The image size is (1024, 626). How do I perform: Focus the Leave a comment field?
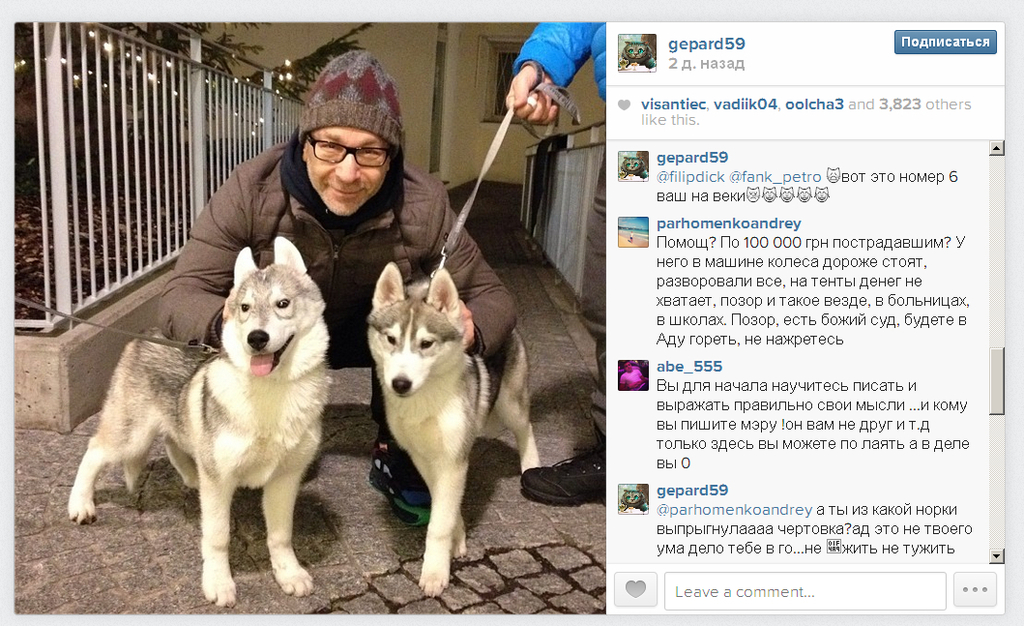pos(805,591)
